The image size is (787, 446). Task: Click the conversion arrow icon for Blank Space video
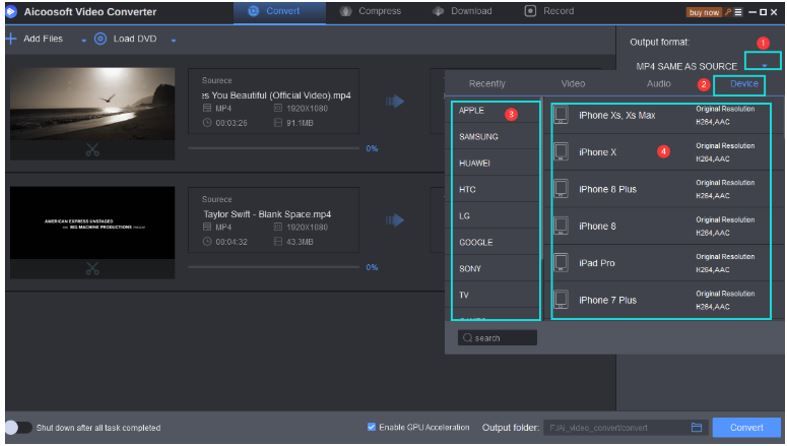[395, 220]
